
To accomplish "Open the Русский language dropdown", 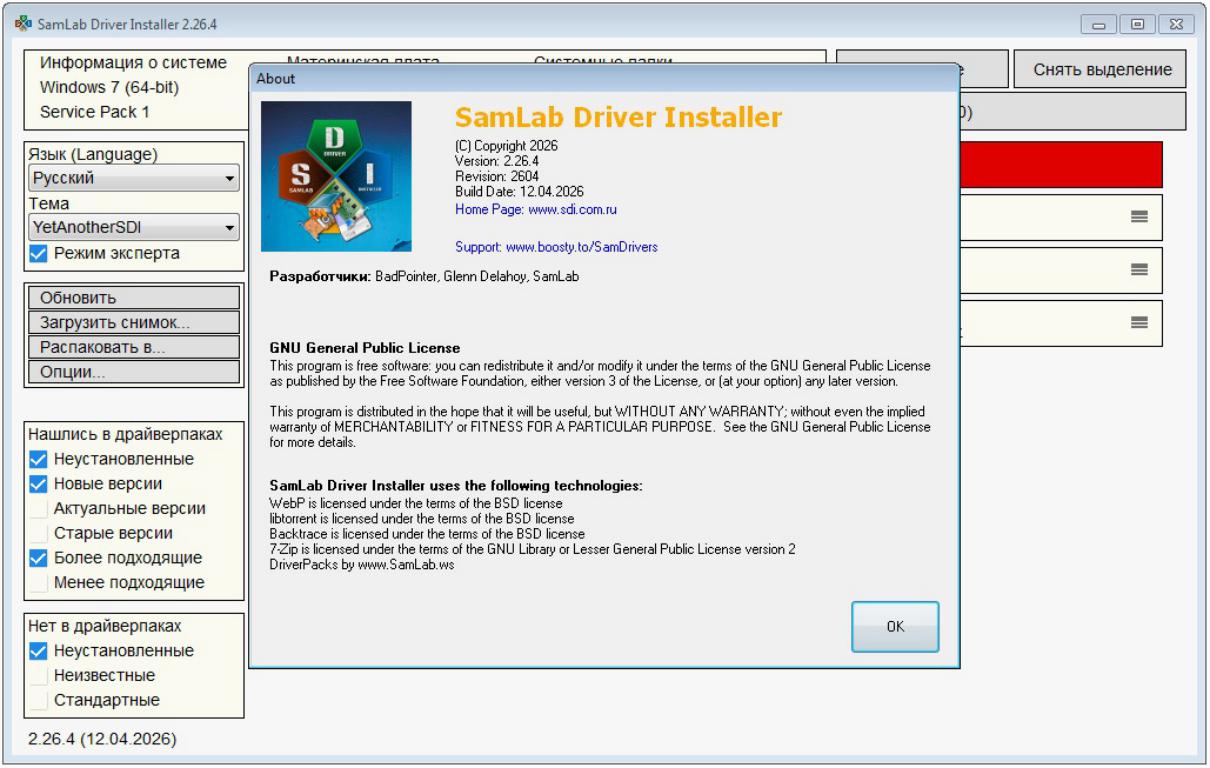I will tap(134, 179).
